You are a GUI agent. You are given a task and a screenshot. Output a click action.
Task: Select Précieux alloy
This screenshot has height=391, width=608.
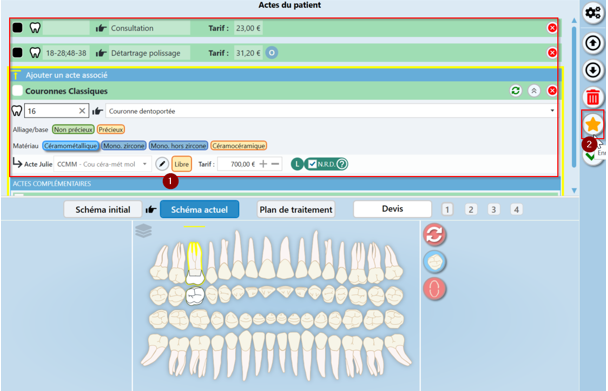click(x=111, y=130)
